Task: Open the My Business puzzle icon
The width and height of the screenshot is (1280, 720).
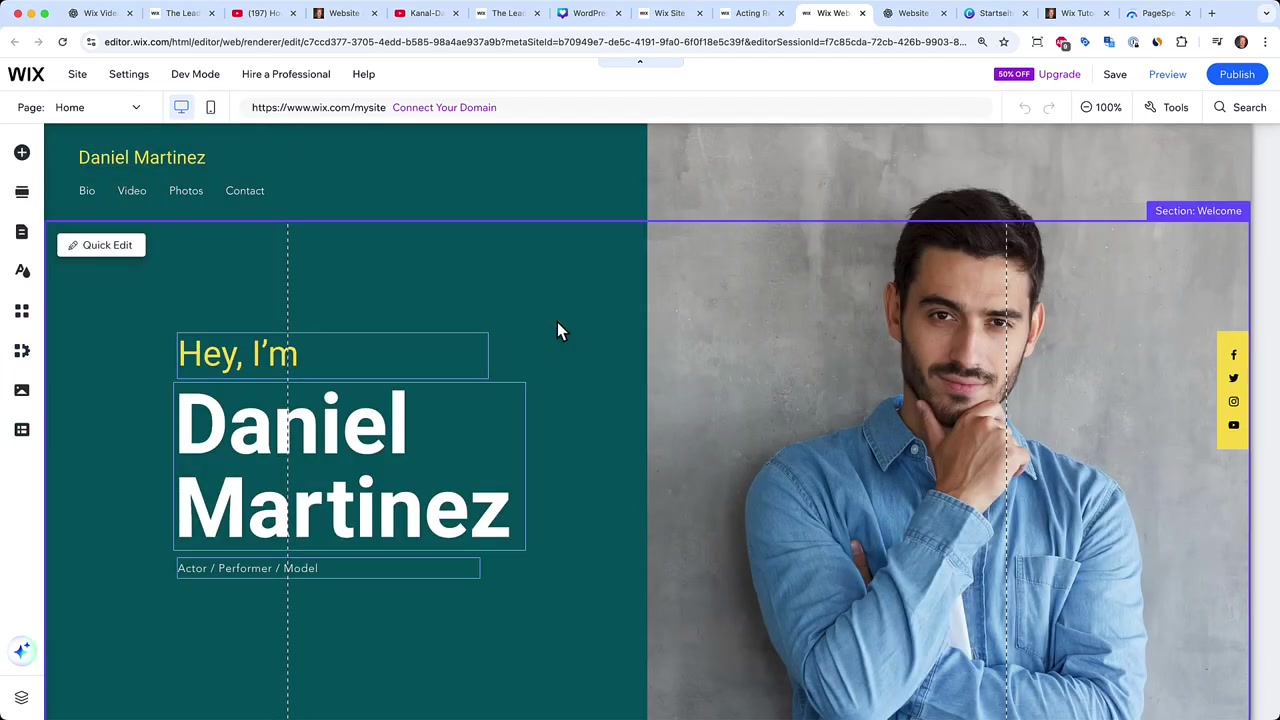Action: 22,351
